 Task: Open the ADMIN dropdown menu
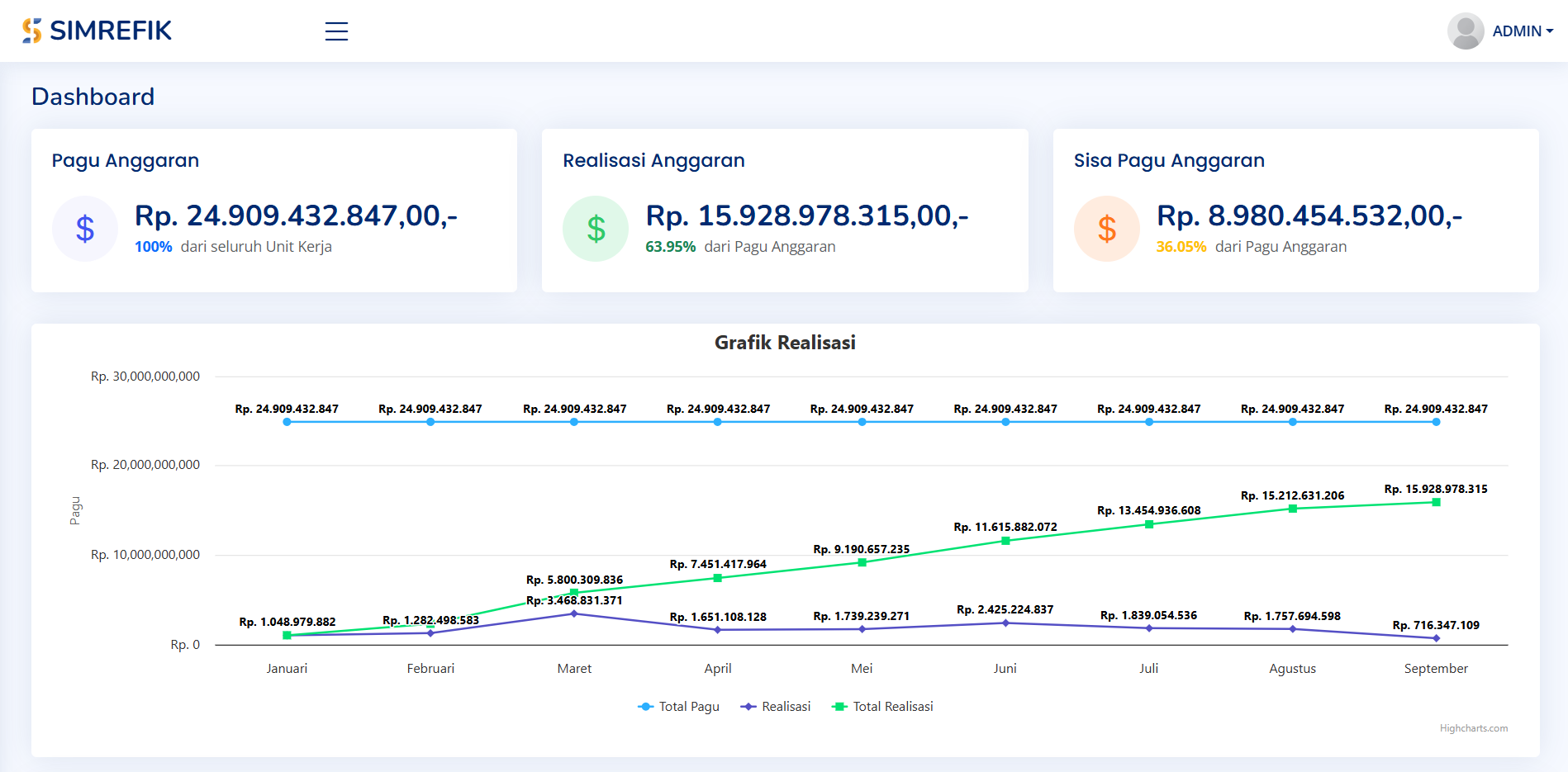point(1523,31)
